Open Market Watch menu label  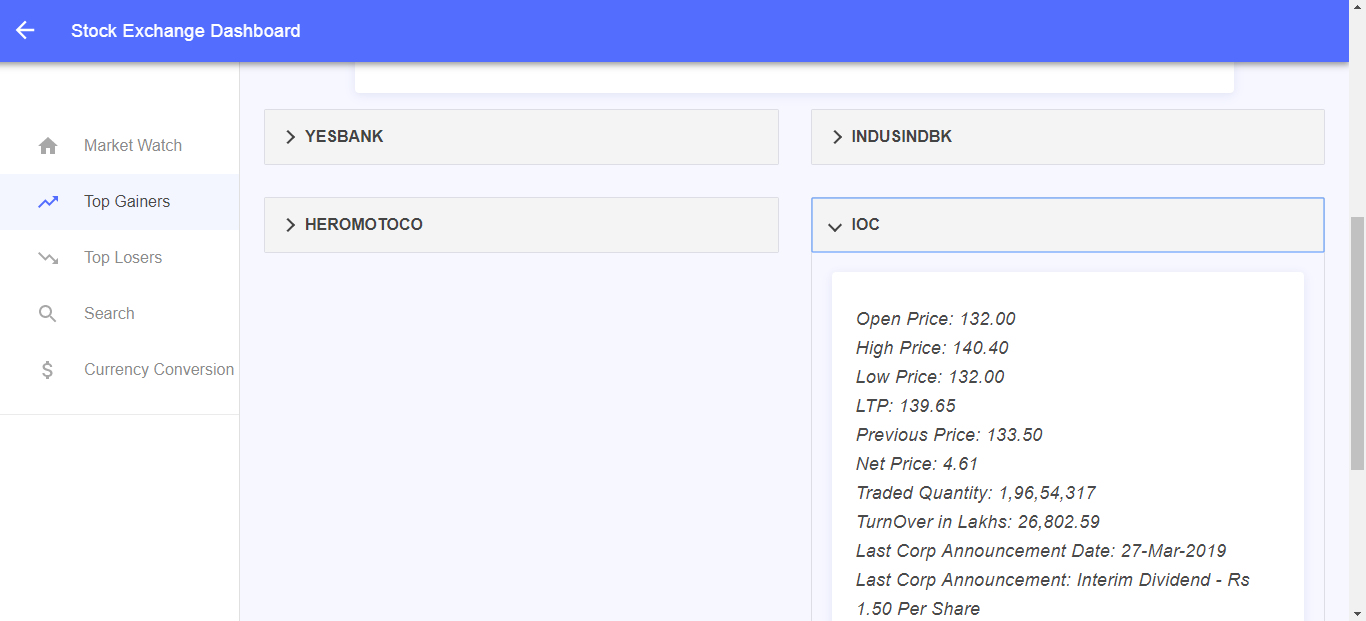(133, 146)
